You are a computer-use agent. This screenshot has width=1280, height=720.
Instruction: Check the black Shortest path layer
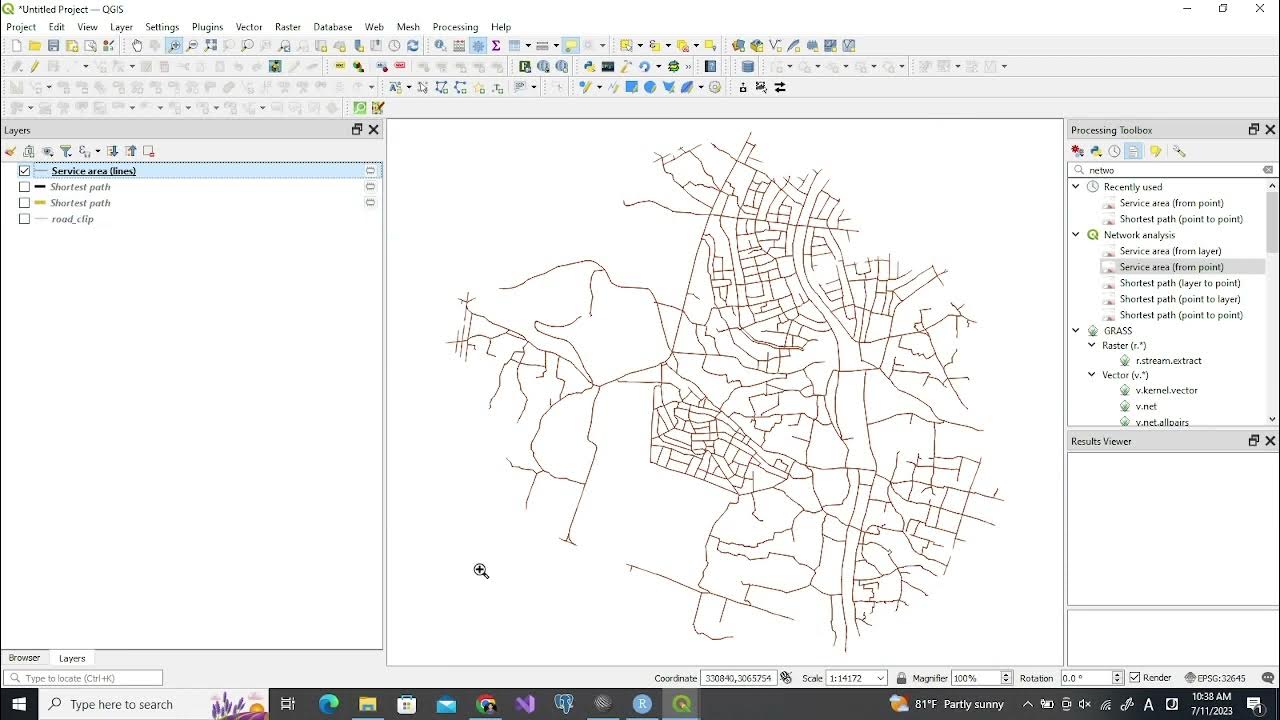pos(25,187)
